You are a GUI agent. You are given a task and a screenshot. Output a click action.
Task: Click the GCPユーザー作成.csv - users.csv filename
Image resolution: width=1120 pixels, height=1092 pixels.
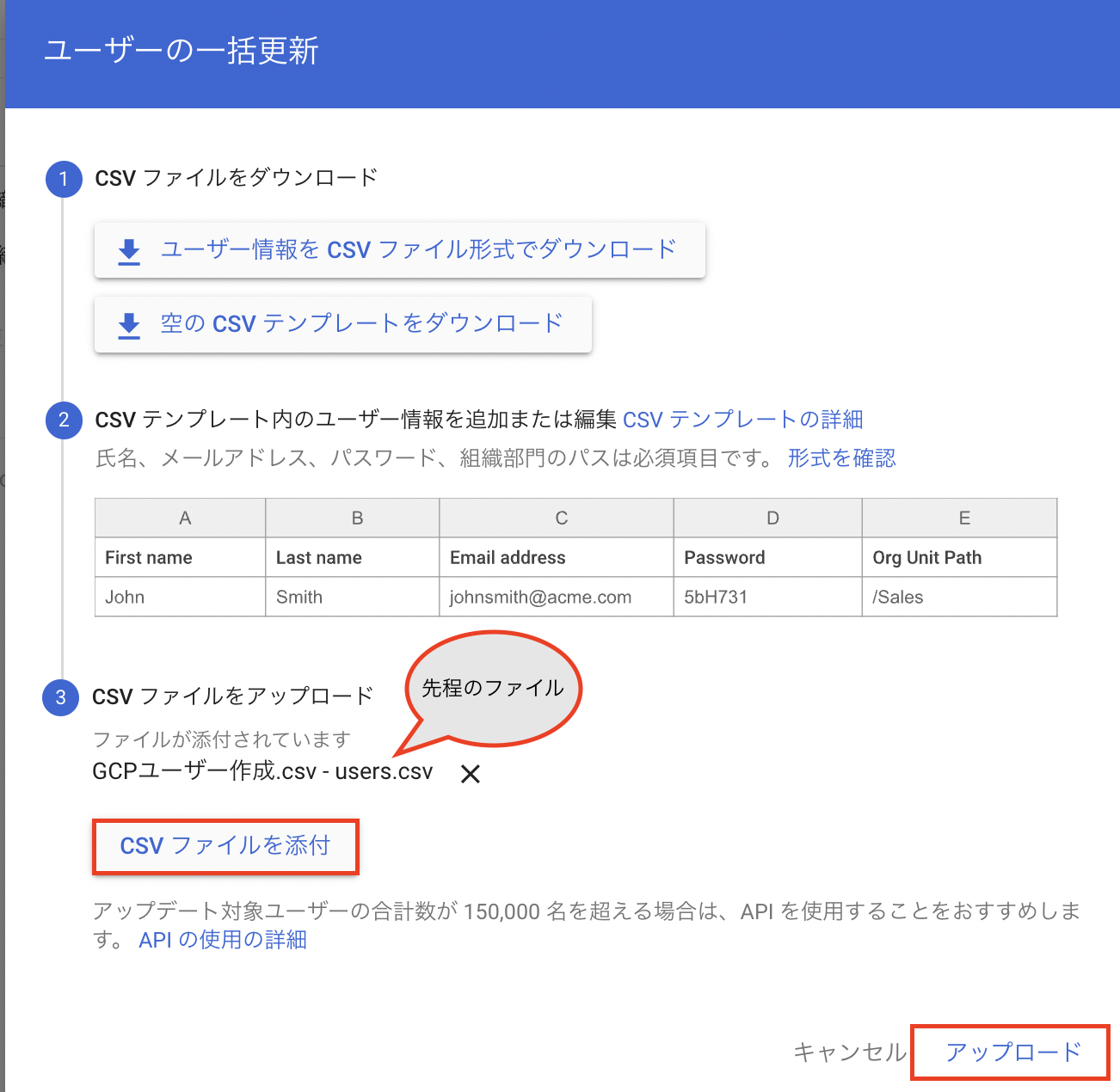tap(262, 771)
